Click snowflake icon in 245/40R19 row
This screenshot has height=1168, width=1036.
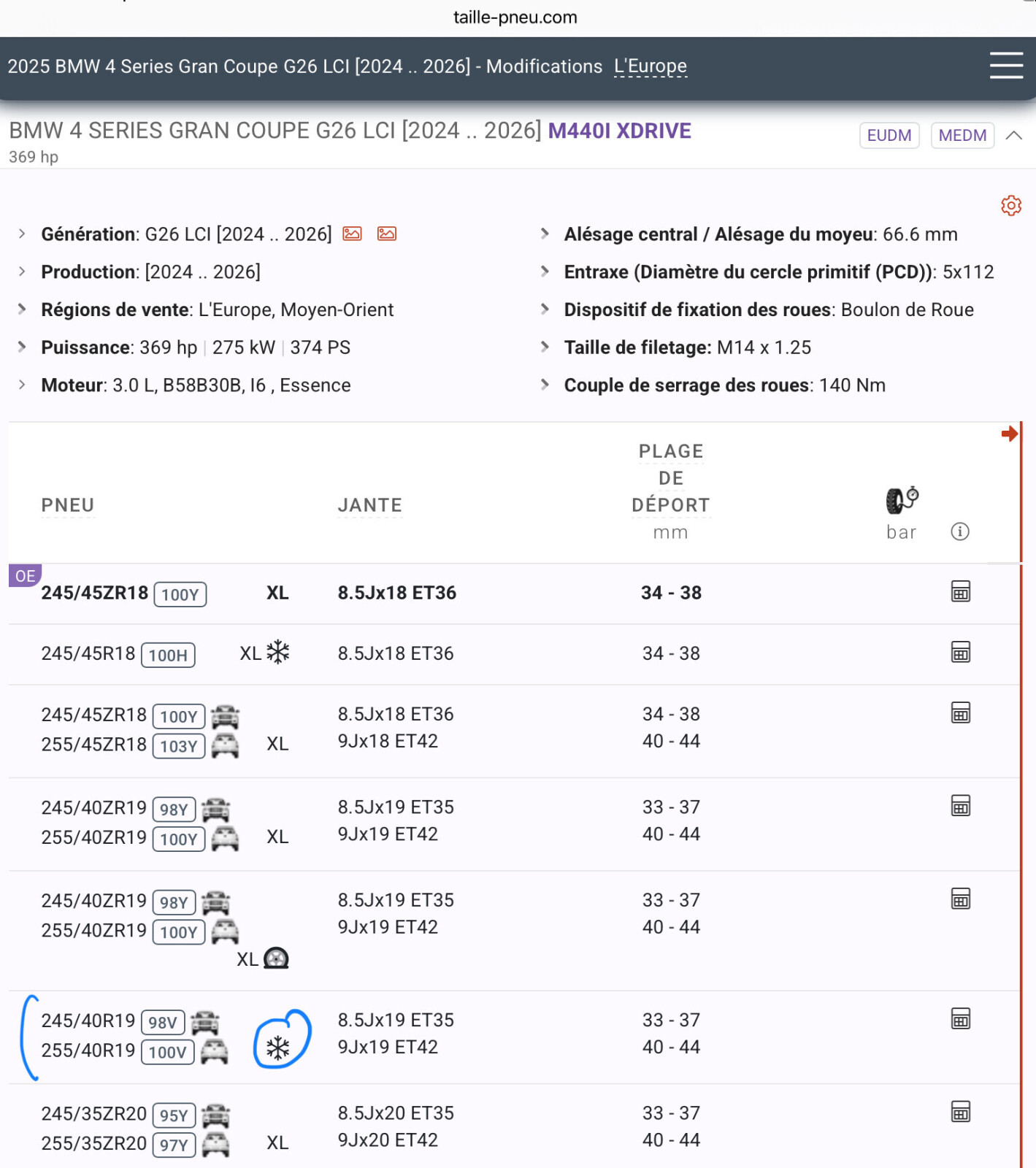(x=278, y=1049)
